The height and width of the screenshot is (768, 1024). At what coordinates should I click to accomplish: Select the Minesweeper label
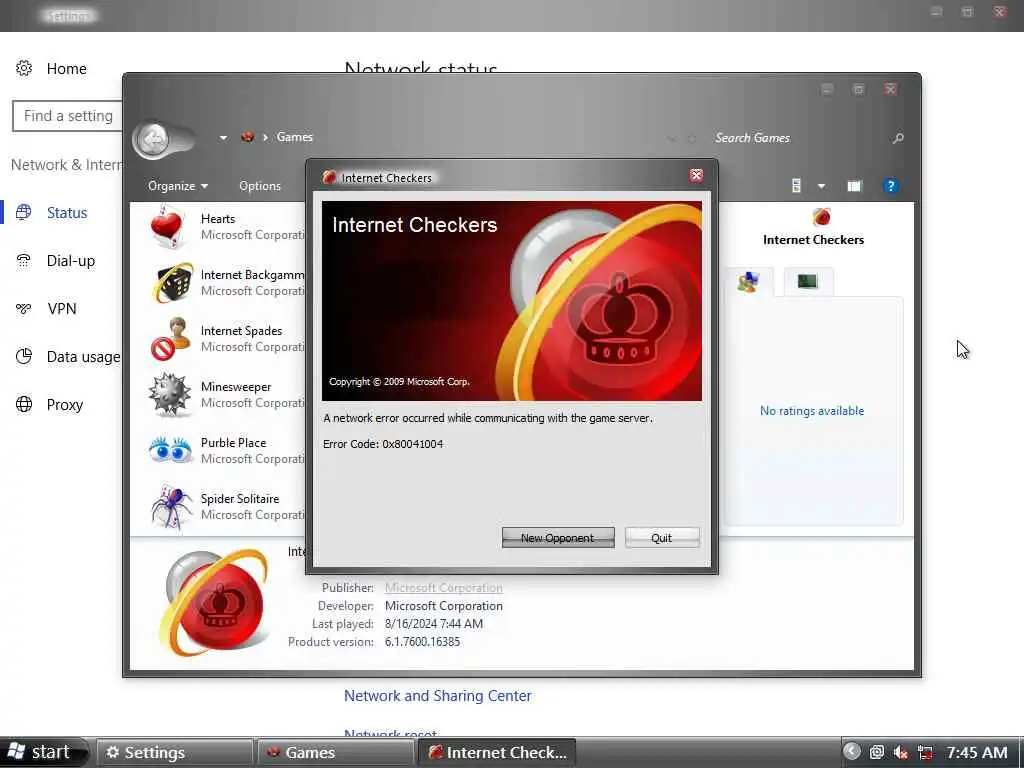pos(236,387)
